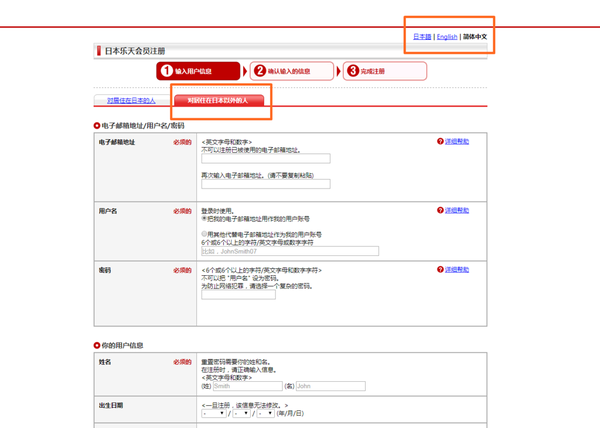Viewport: 600px width, 428px height.
Task: Click the help icon in the email row
Action: pos(440,142)
